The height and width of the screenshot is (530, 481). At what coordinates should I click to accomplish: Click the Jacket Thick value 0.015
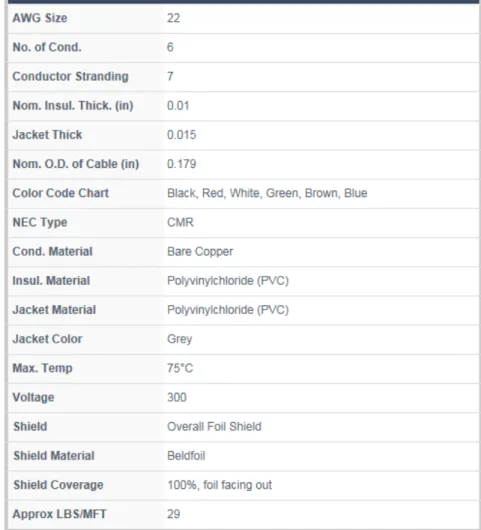[182, 135]
